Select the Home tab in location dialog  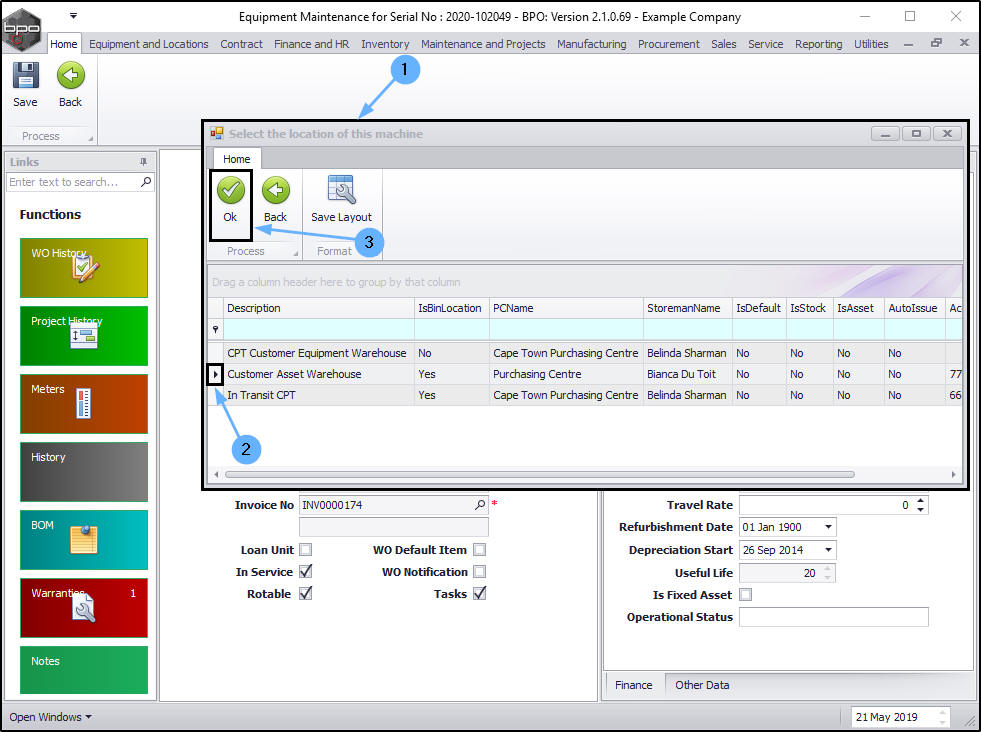(236, 159)
